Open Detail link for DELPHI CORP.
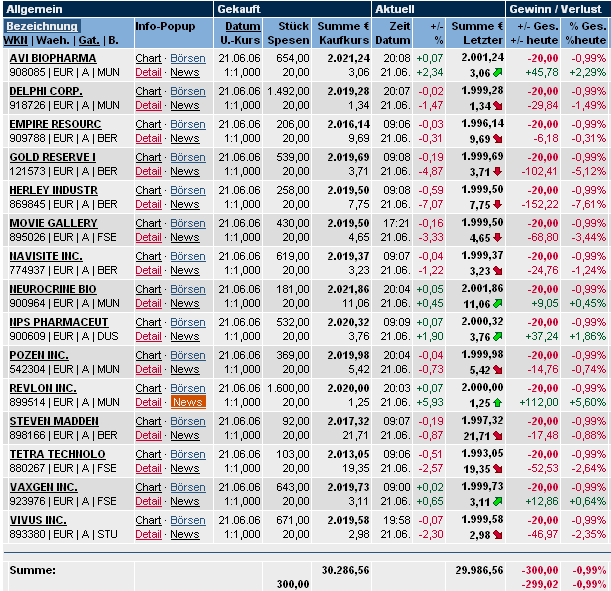This screenshot has width=611, height=591. (x=148, y=106)
